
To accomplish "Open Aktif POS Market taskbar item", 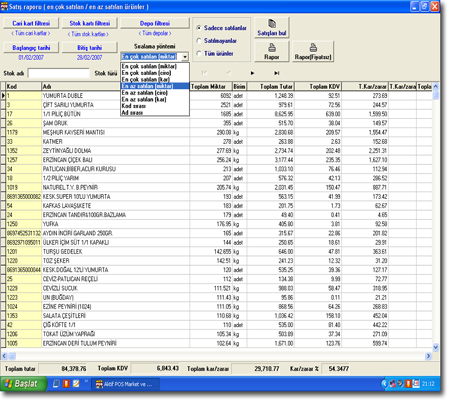I will tap(124, 384).
